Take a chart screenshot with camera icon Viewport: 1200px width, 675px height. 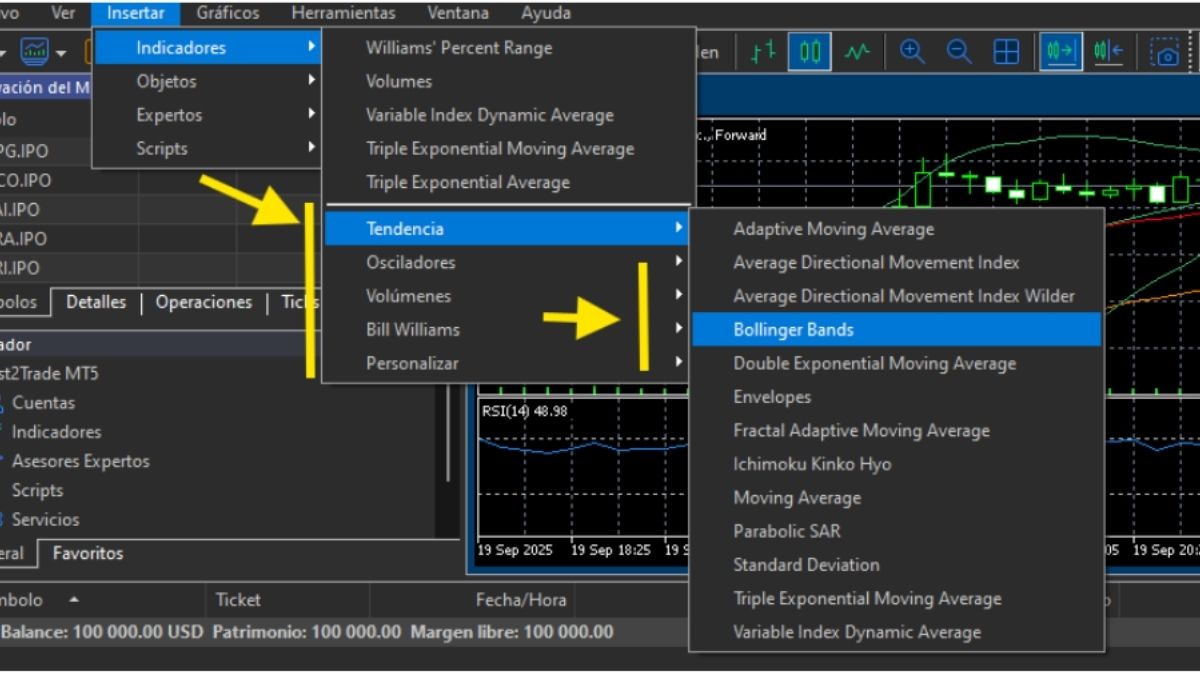tap(1166, 52)
